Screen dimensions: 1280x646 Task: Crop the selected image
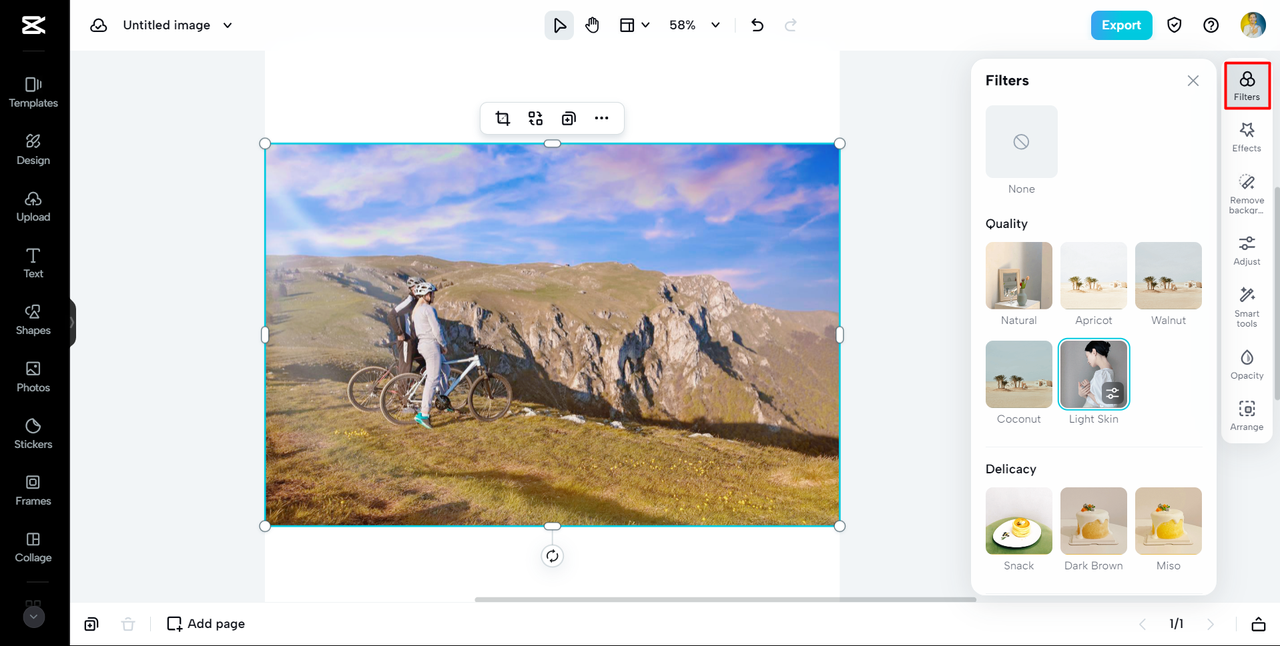coord(503,118)
